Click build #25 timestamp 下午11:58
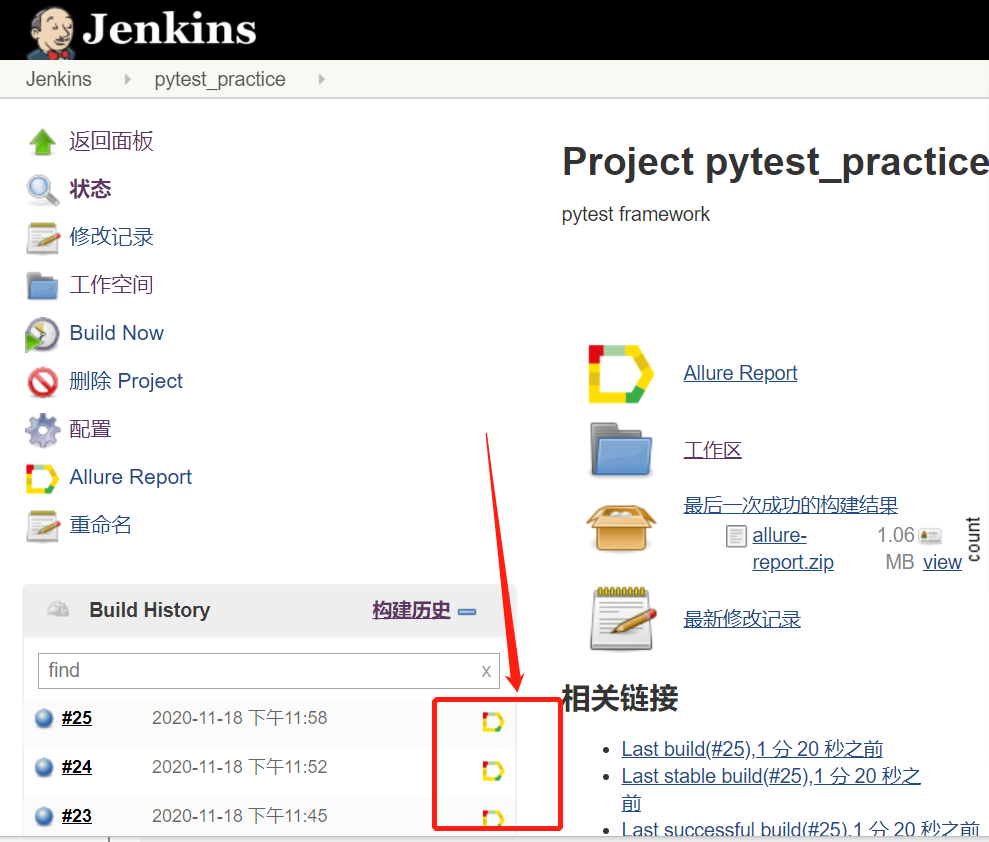Screen dimensions: 989x842 (x=240, y=718)
